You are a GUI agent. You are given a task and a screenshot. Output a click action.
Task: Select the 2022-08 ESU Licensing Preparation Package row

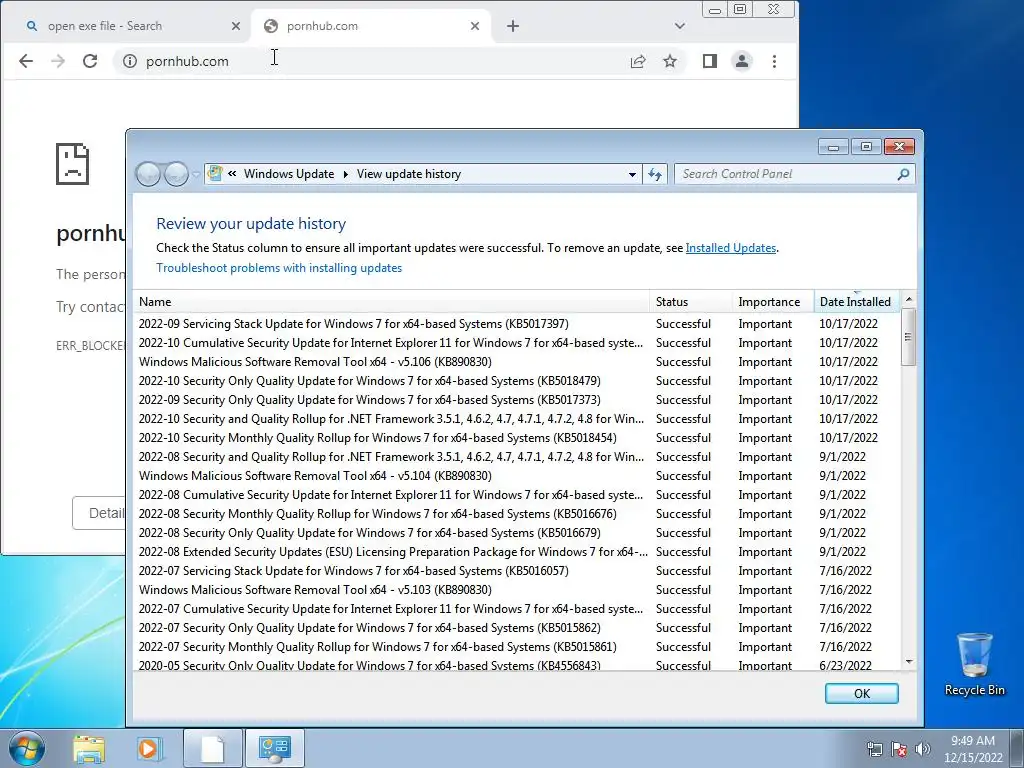[516, 552]
